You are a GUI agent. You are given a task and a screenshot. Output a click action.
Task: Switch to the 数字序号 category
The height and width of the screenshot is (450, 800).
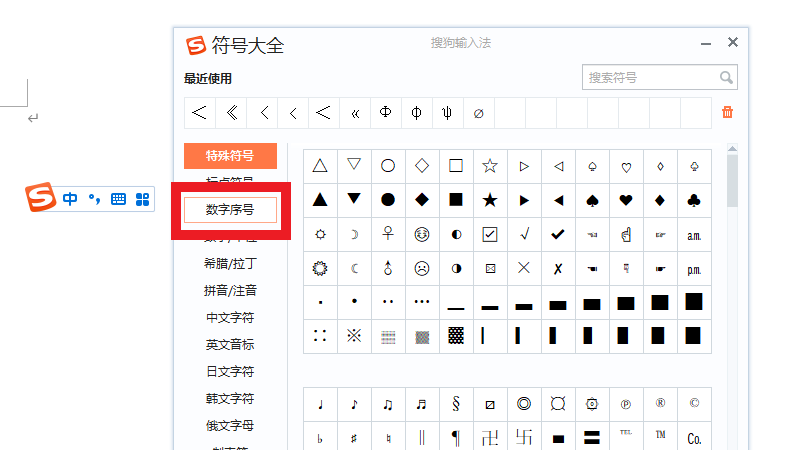pos(230,209)
